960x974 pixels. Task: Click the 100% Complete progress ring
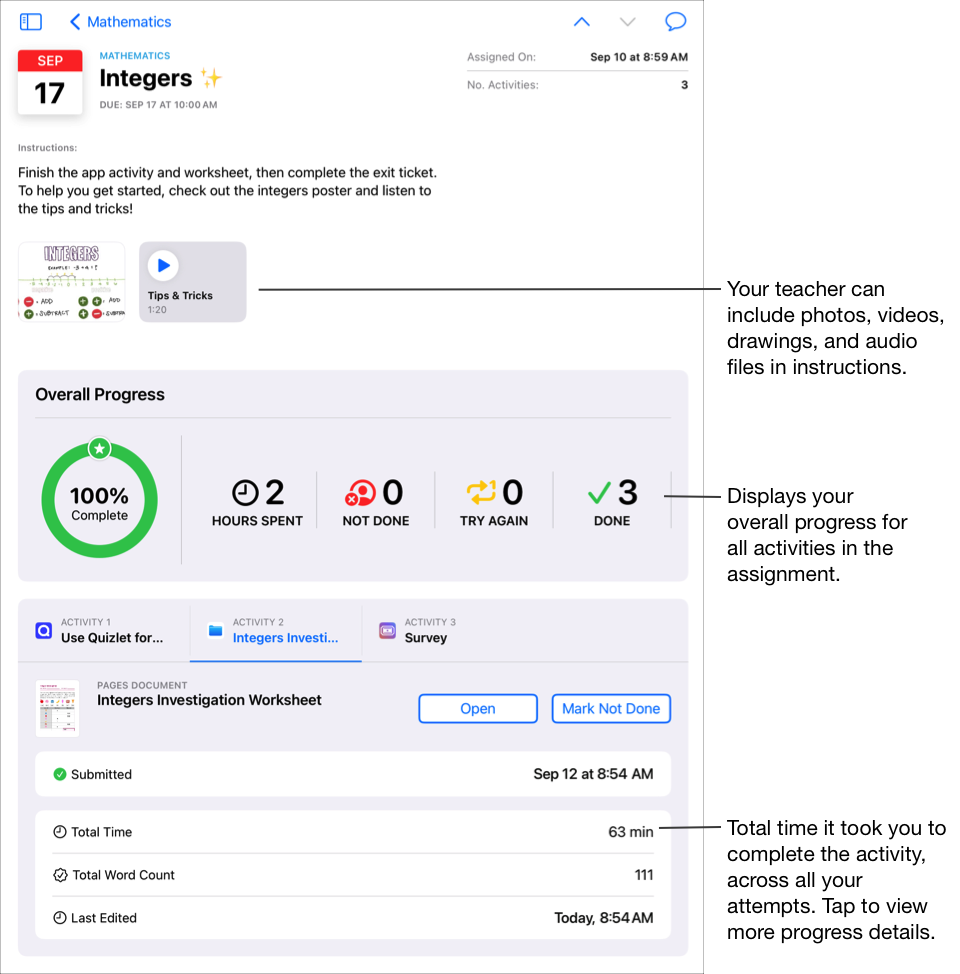(99, 497)
